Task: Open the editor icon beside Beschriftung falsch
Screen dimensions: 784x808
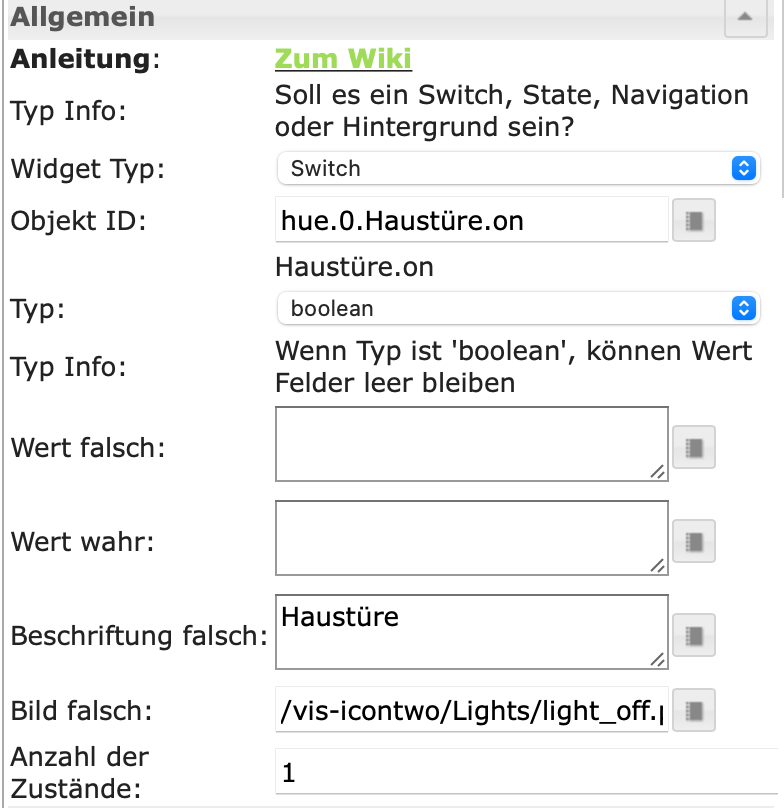Action: 694,635
